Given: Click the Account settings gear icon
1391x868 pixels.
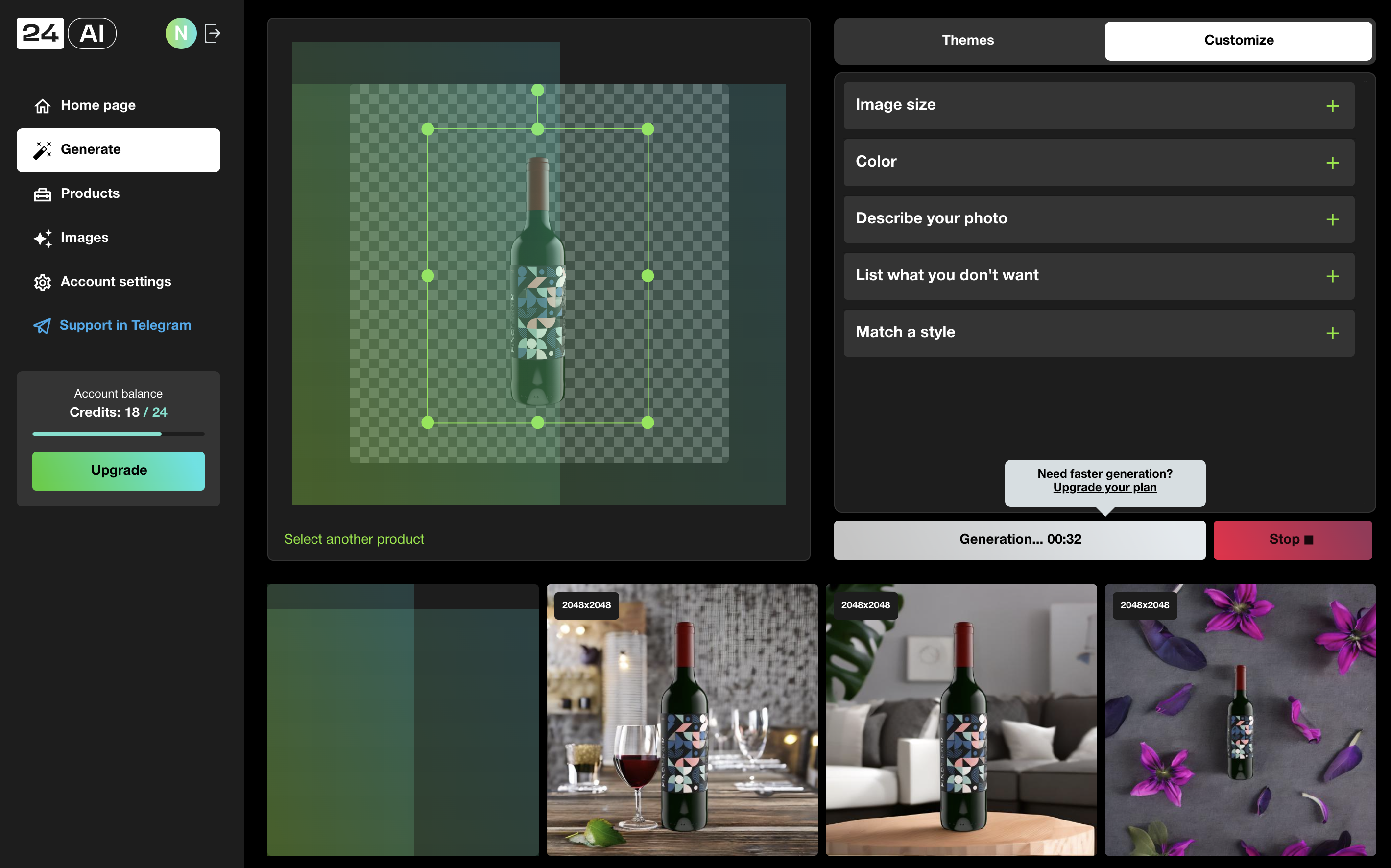Looking at the screenshot, I should pos(43,283).
